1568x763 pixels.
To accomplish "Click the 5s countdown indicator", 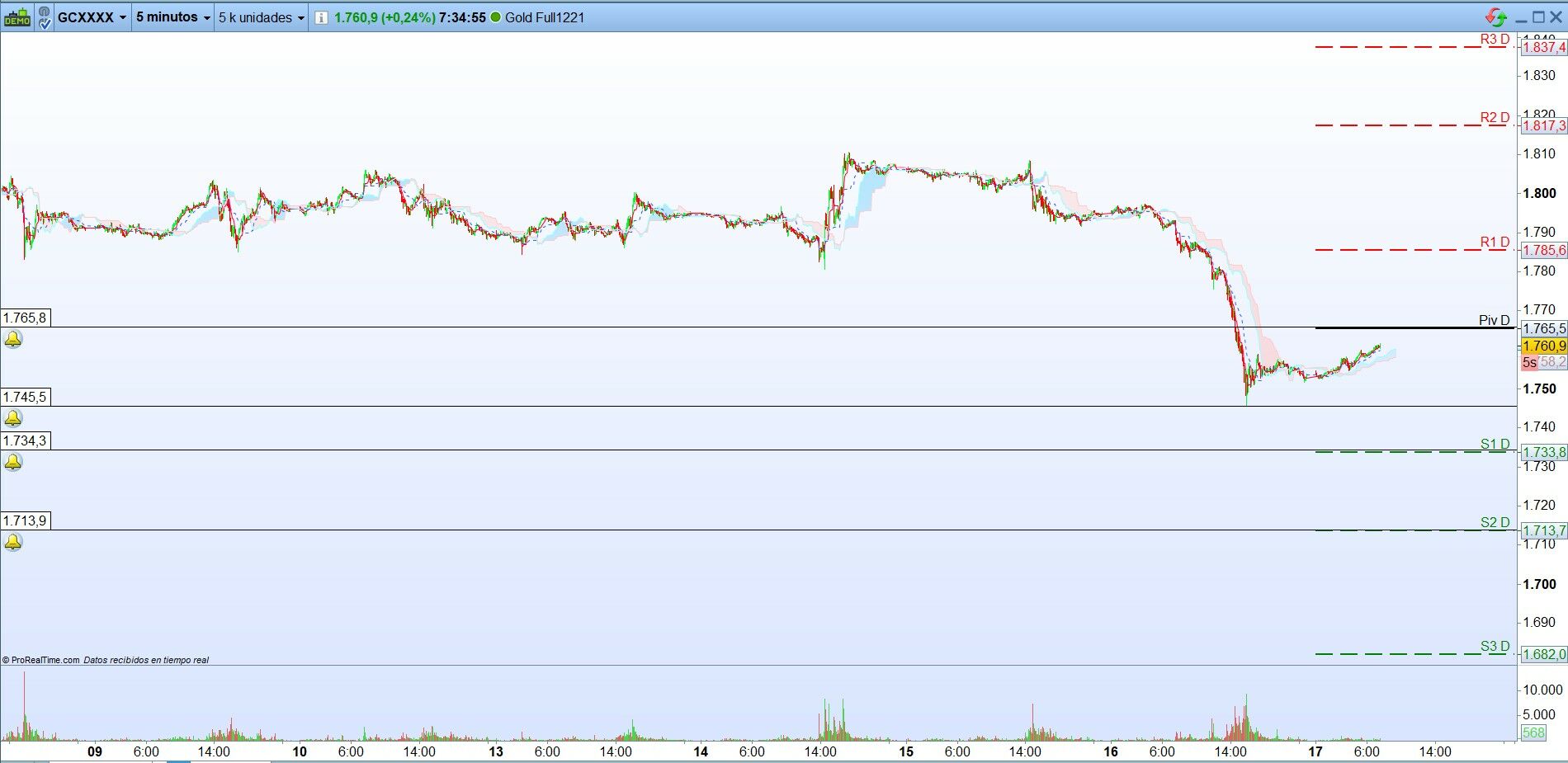I will pyautogui.click(x=1529, y=362).
